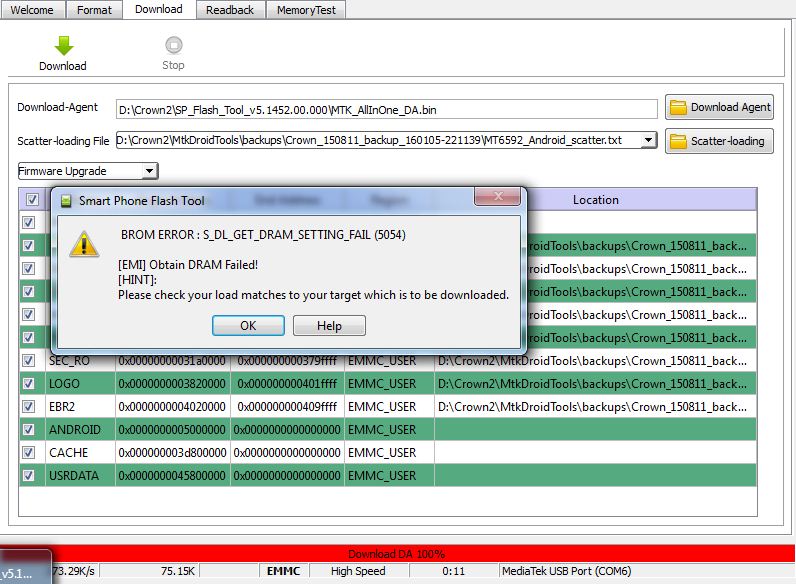
Task: Click the red Download DA progress bar
Action: 397,554
